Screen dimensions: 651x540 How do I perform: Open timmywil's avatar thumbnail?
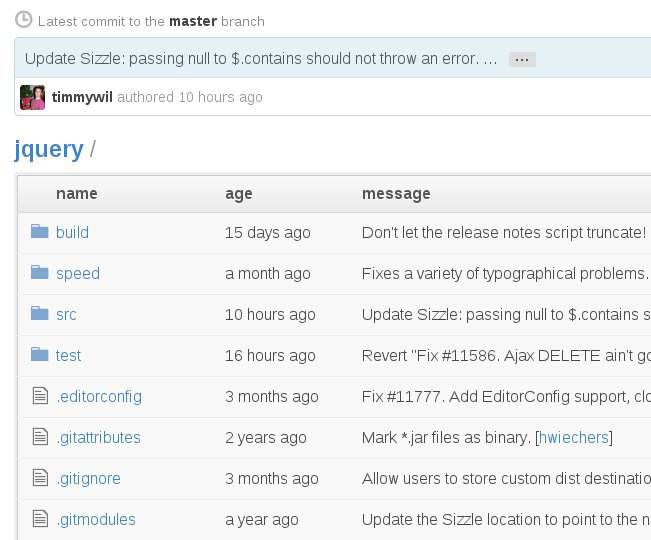(x=32, y=98)
